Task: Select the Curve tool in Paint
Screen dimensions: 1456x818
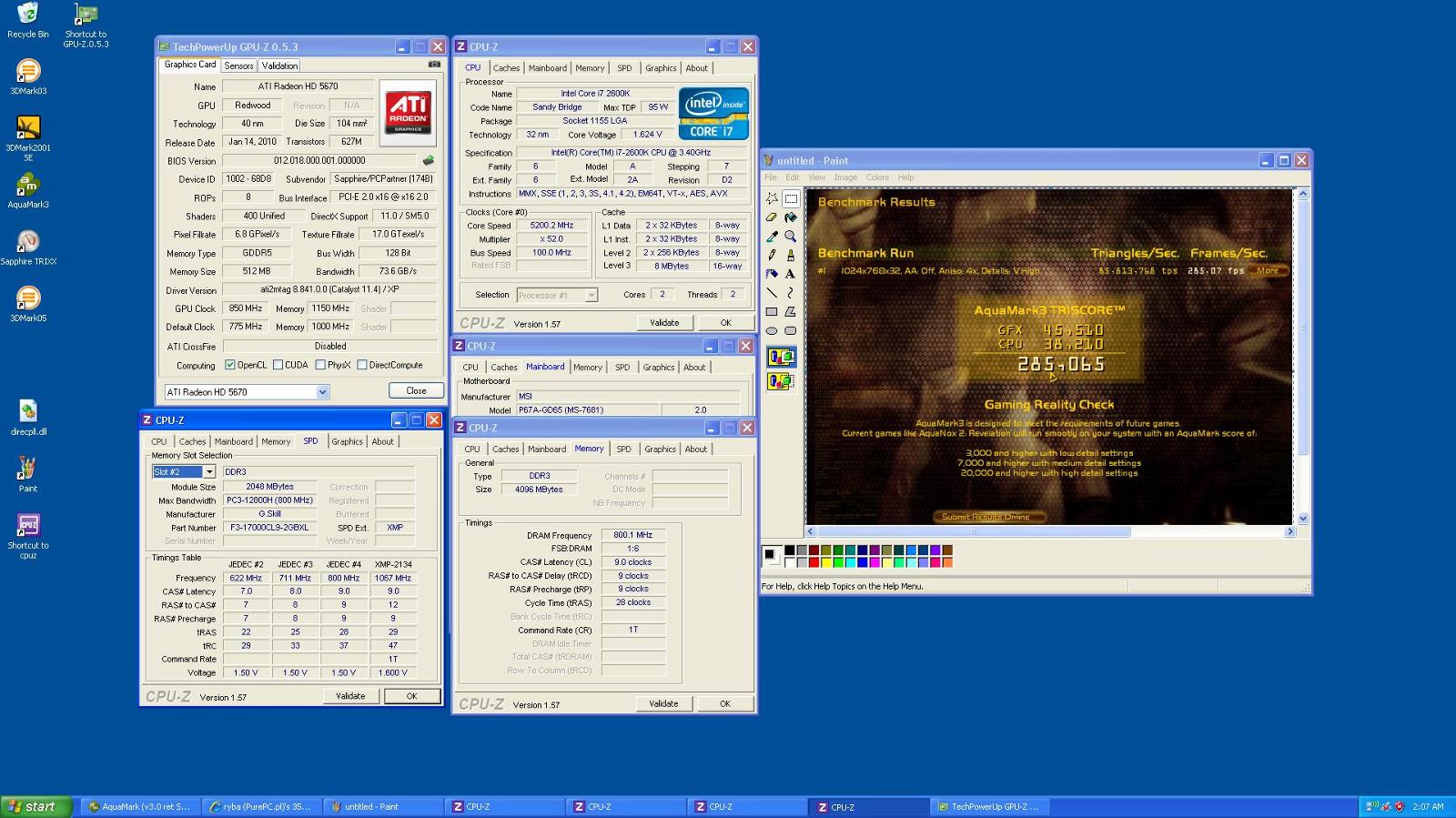Action: [790, 293]
